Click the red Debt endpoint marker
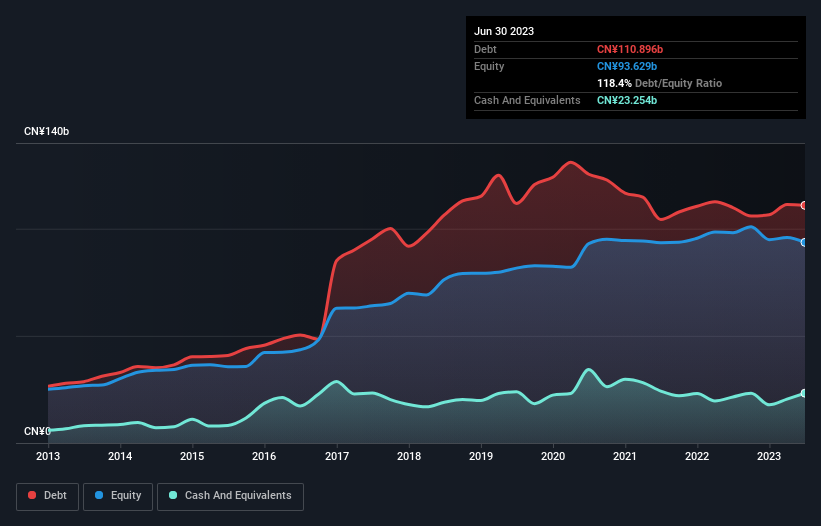821x526 pixels. point(804,205)
